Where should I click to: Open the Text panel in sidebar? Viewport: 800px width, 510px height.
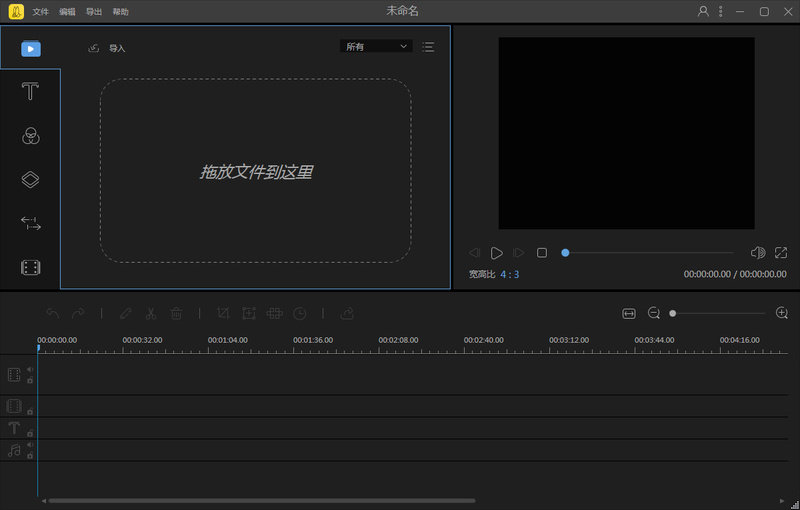30,91
